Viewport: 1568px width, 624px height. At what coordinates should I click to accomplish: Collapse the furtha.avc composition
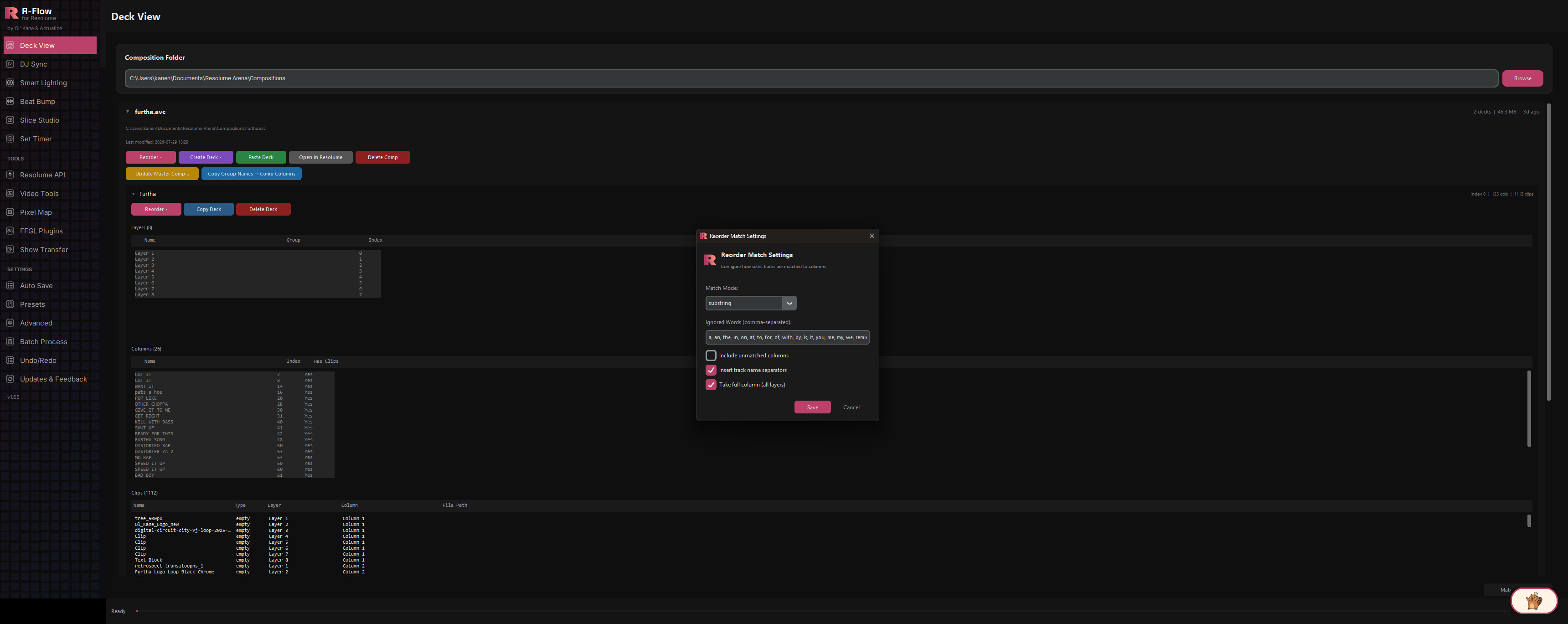[x=127, y=112]
